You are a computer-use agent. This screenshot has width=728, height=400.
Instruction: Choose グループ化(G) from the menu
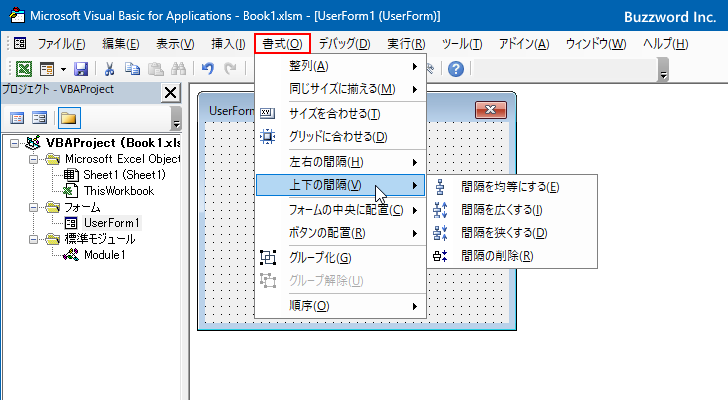[x=340, y=258]
